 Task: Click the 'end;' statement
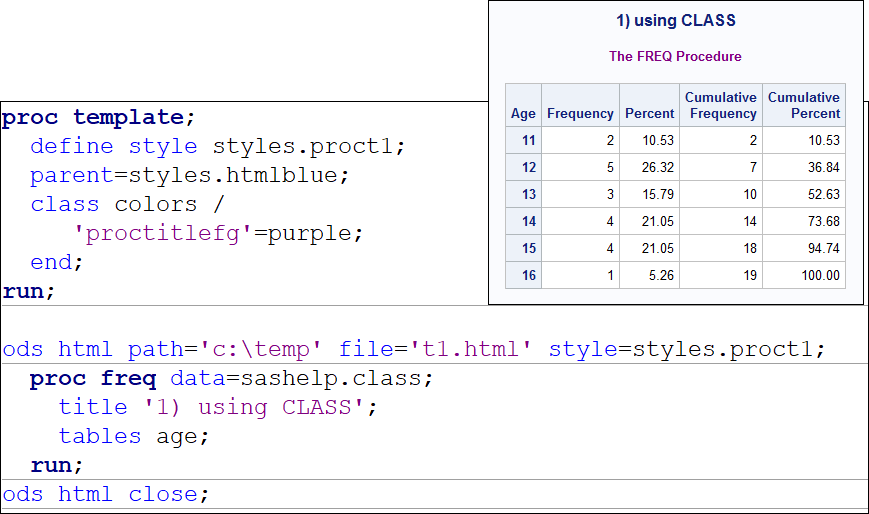coord(57,263)
